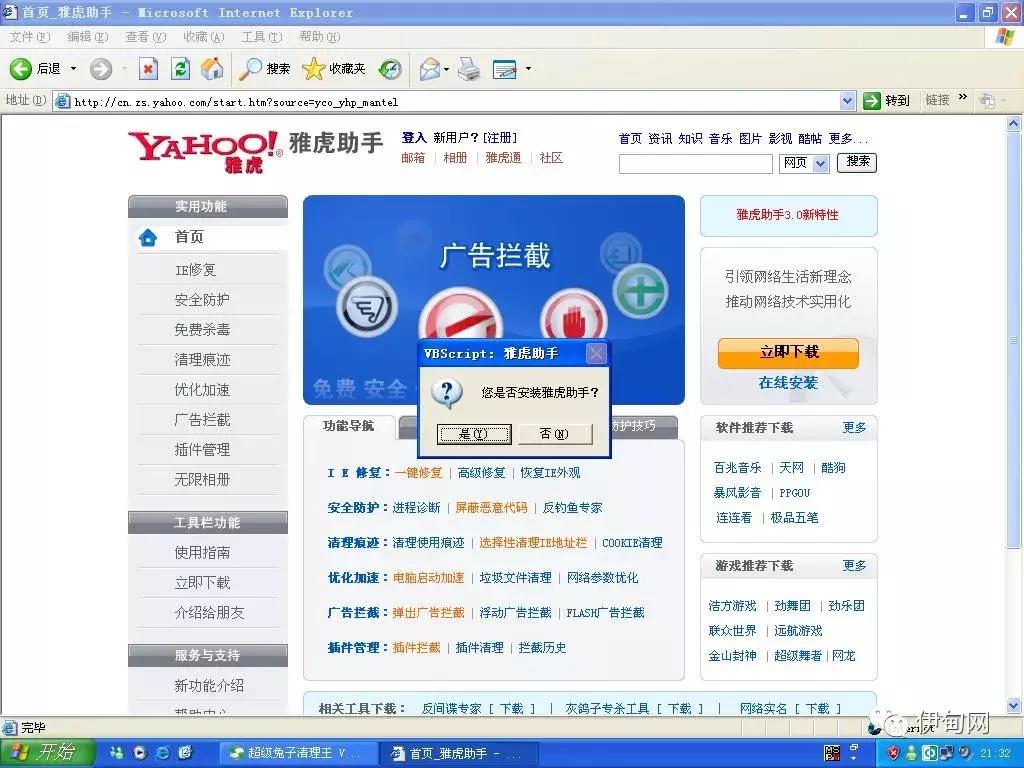Switch to the 功能导航 tab

346,425
